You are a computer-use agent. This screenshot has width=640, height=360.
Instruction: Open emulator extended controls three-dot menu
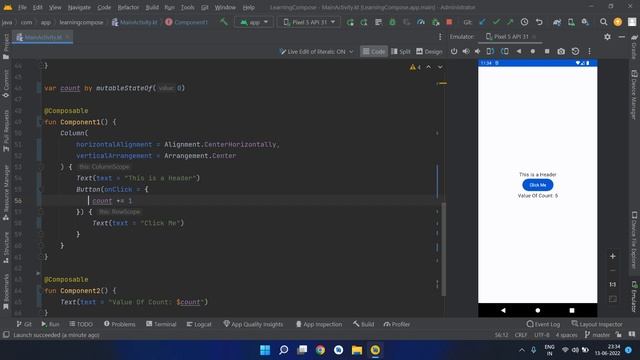point(589,51)
